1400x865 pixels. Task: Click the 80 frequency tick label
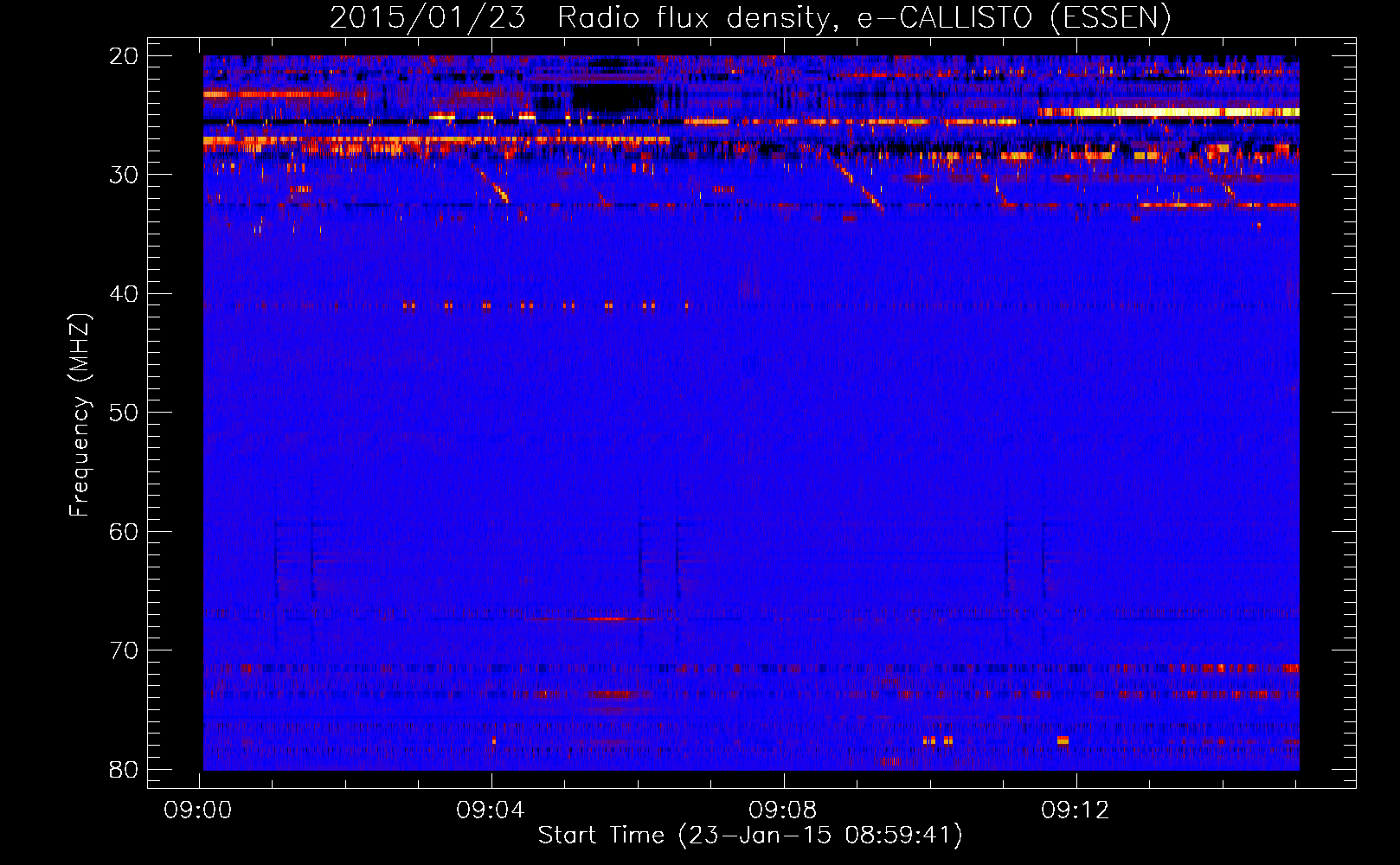pyautogui.click(x=124, y=769)
